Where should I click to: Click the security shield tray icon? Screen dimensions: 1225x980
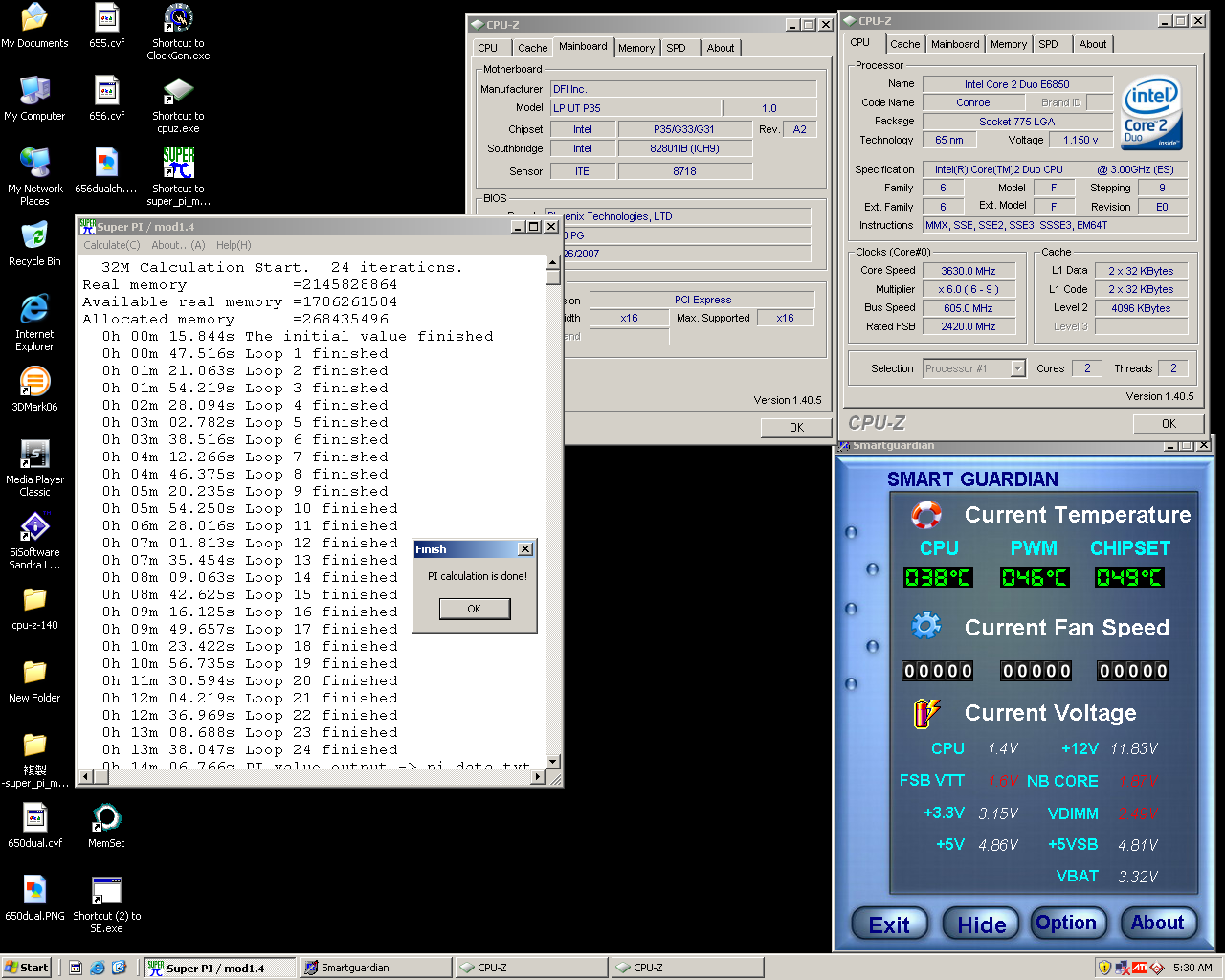tap(1105, 968)
